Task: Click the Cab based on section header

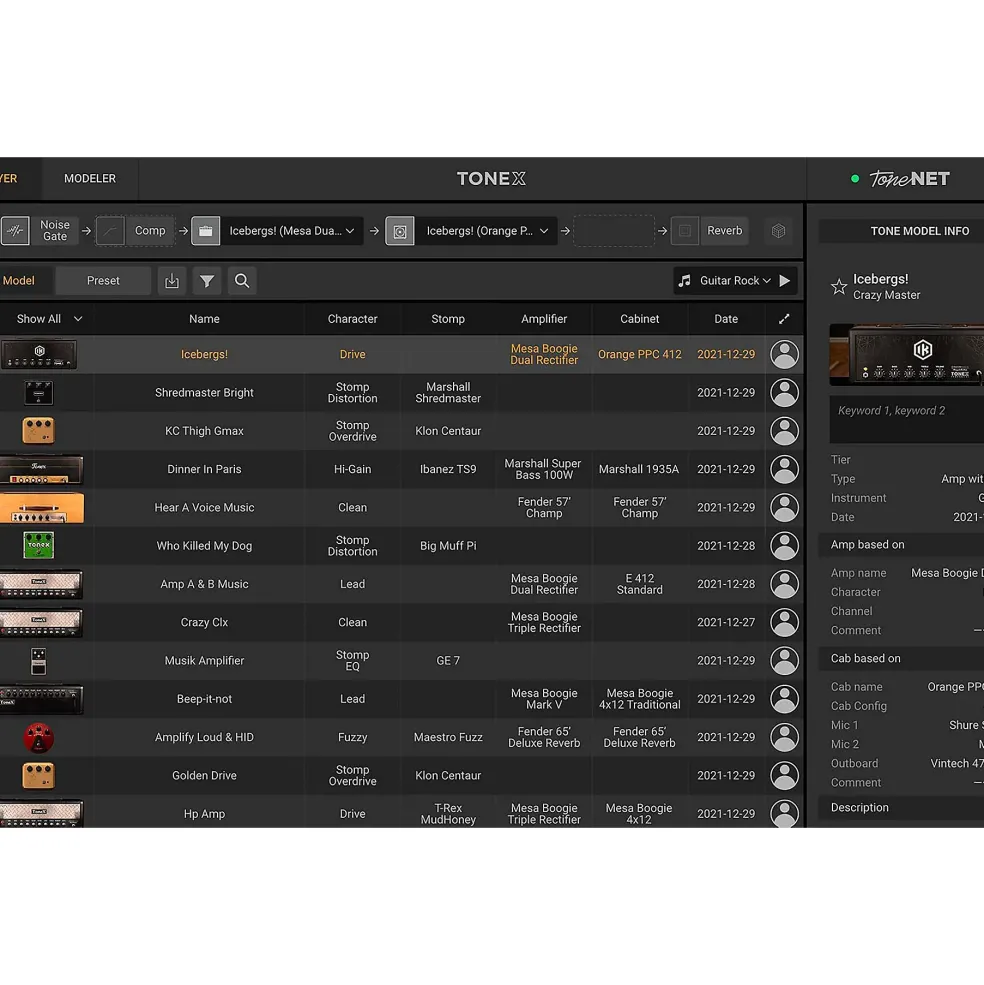Action: tap(902, 658)
